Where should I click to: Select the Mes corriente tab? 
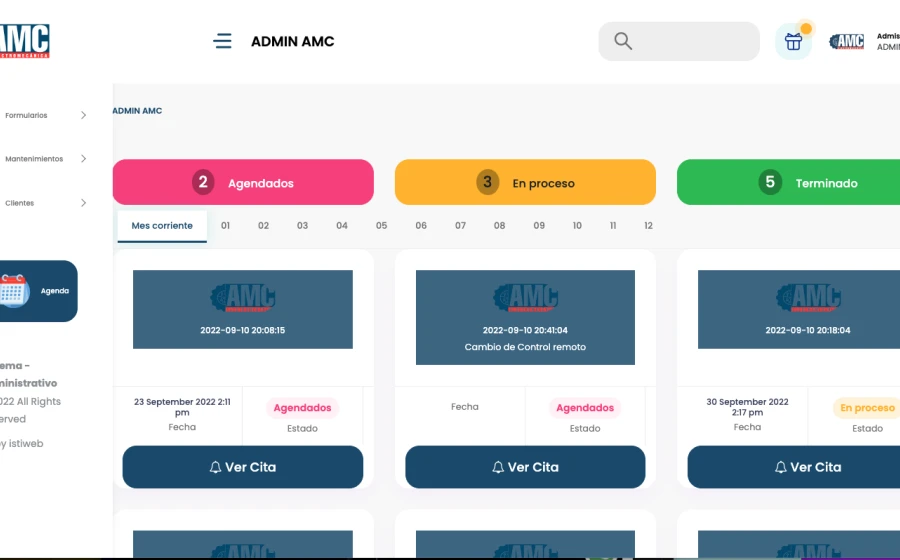tap(162, 226)
